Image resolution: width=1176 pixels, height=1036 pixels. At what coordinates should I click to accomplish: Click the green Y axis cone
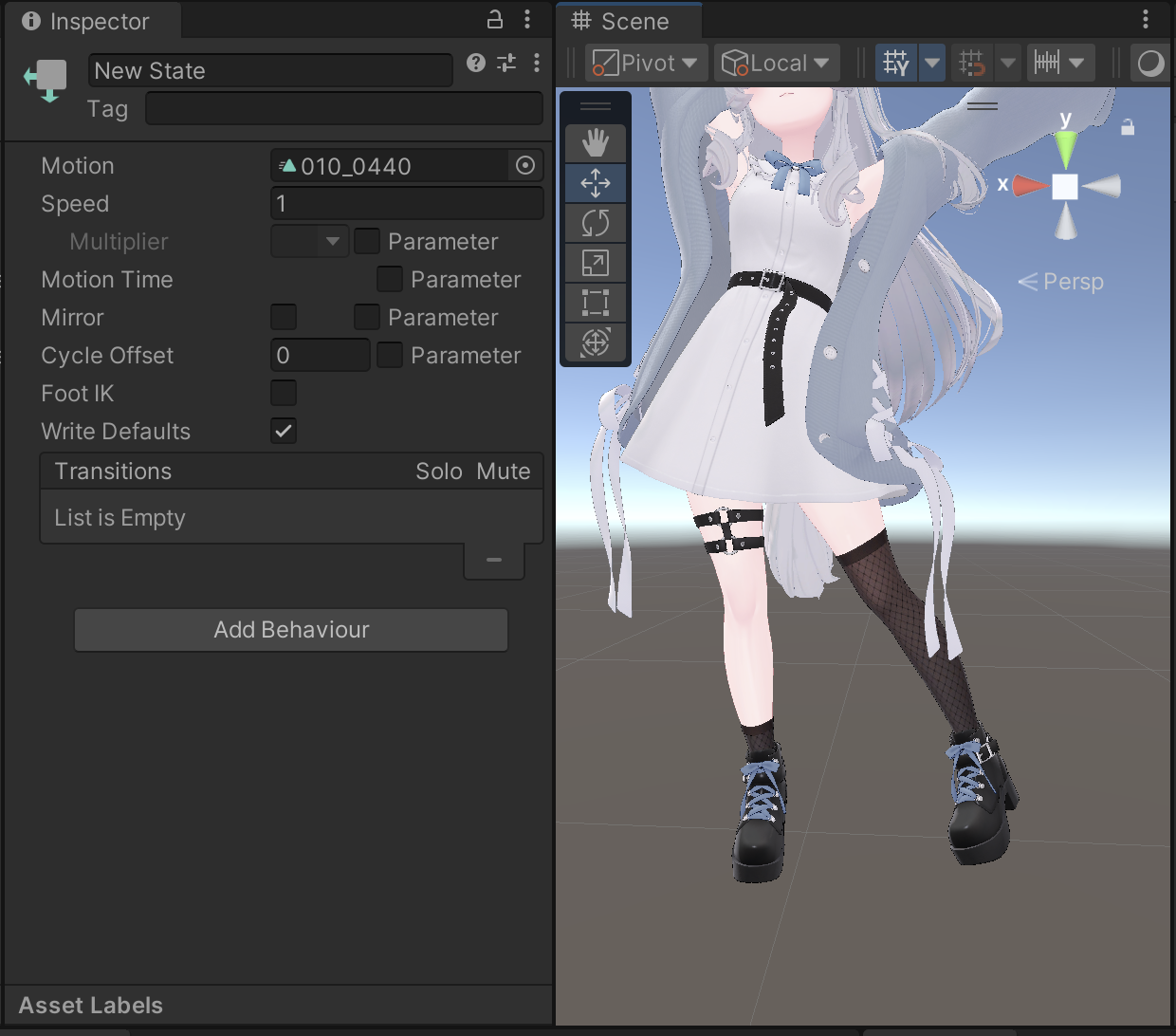[1066, 150]
